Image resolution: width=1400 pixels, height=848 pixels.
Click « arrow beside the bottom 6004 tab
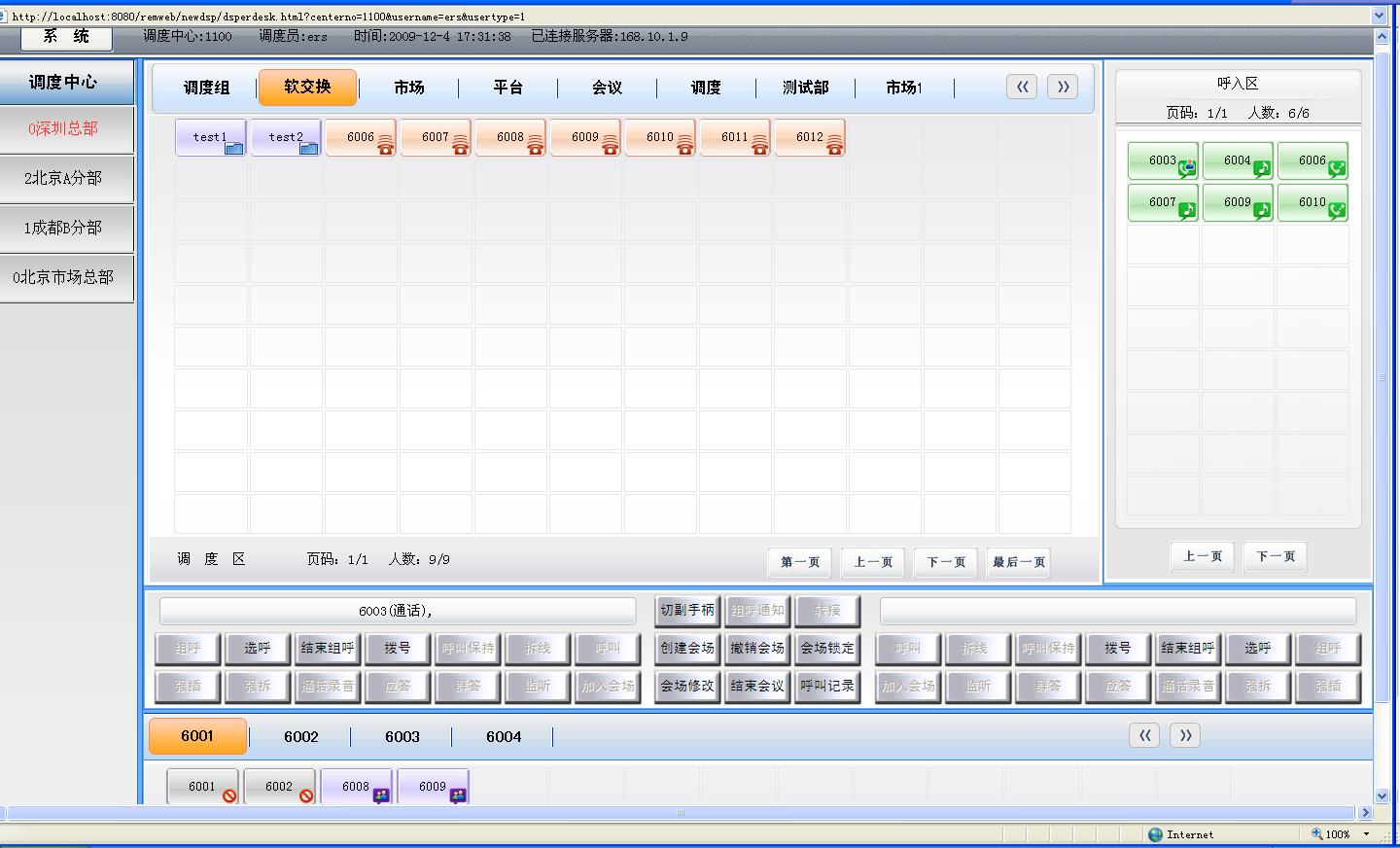pyautogui.click(x=1144, y=736)
